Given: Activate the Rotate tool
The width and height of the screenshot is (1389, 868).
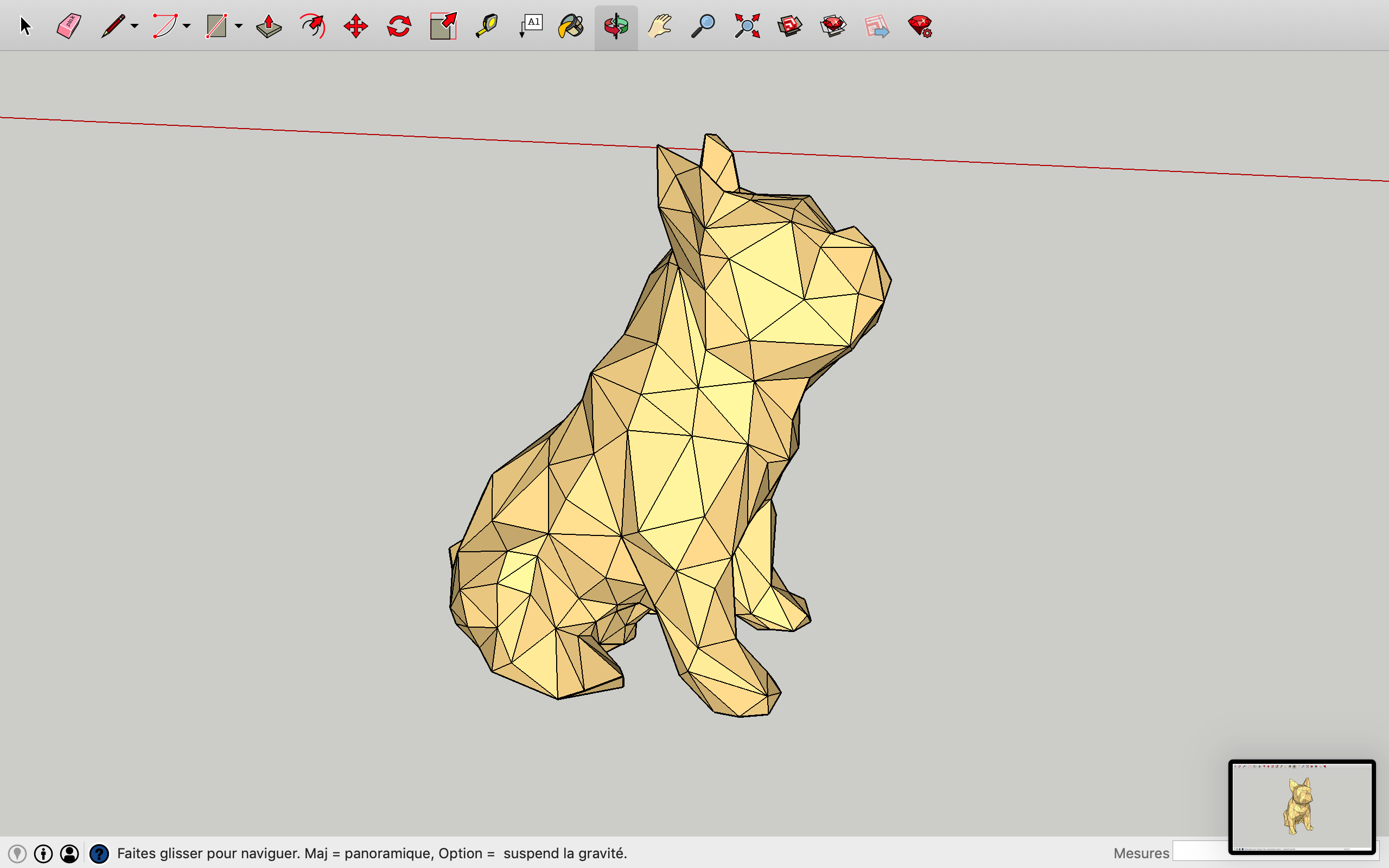Looking at the screenshot, I should point(399,26).
